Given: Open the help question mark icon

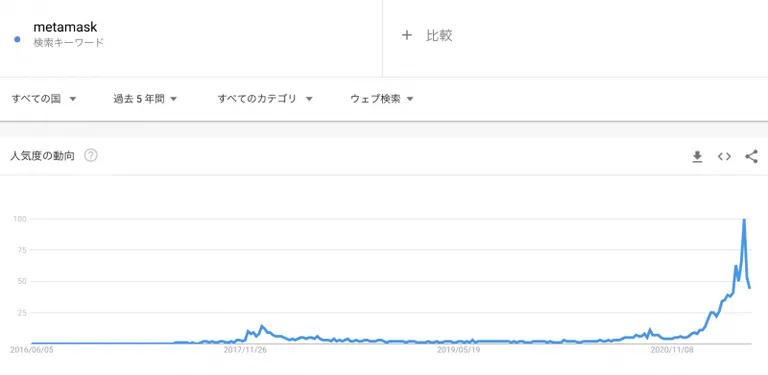Looking at the screenshot, I should click(91, 156).
